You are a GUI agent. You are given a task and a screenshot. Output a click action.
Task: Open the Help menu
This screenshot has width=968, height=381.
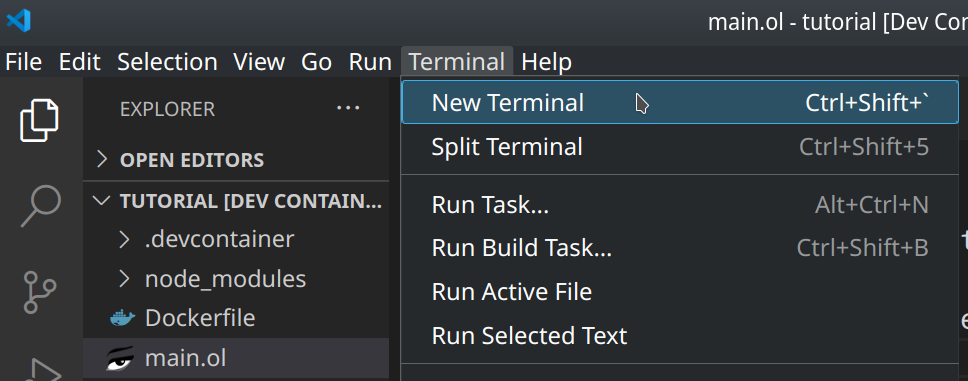click(x=546, y=62)
